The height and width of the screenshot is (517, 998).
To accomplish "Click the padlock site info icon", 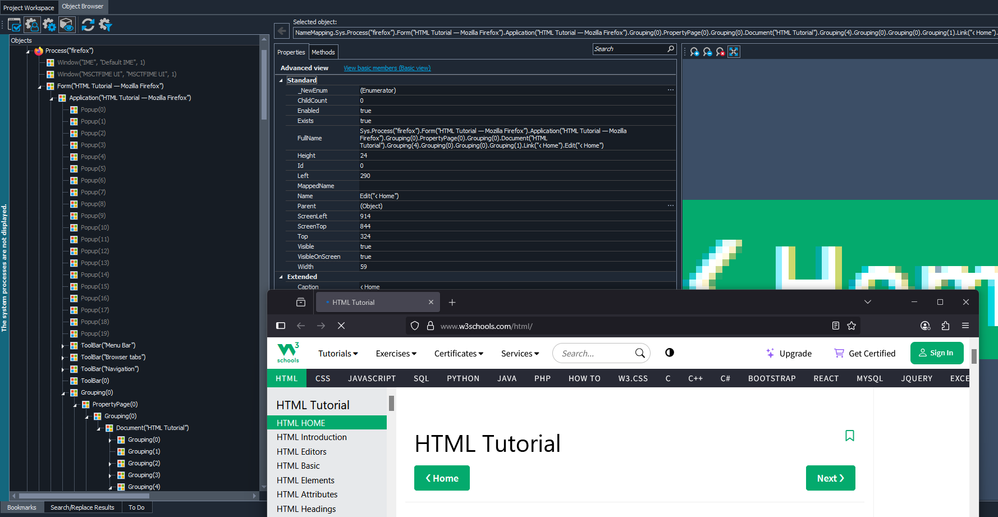I will pyautogui.click(x=430, y=325).
